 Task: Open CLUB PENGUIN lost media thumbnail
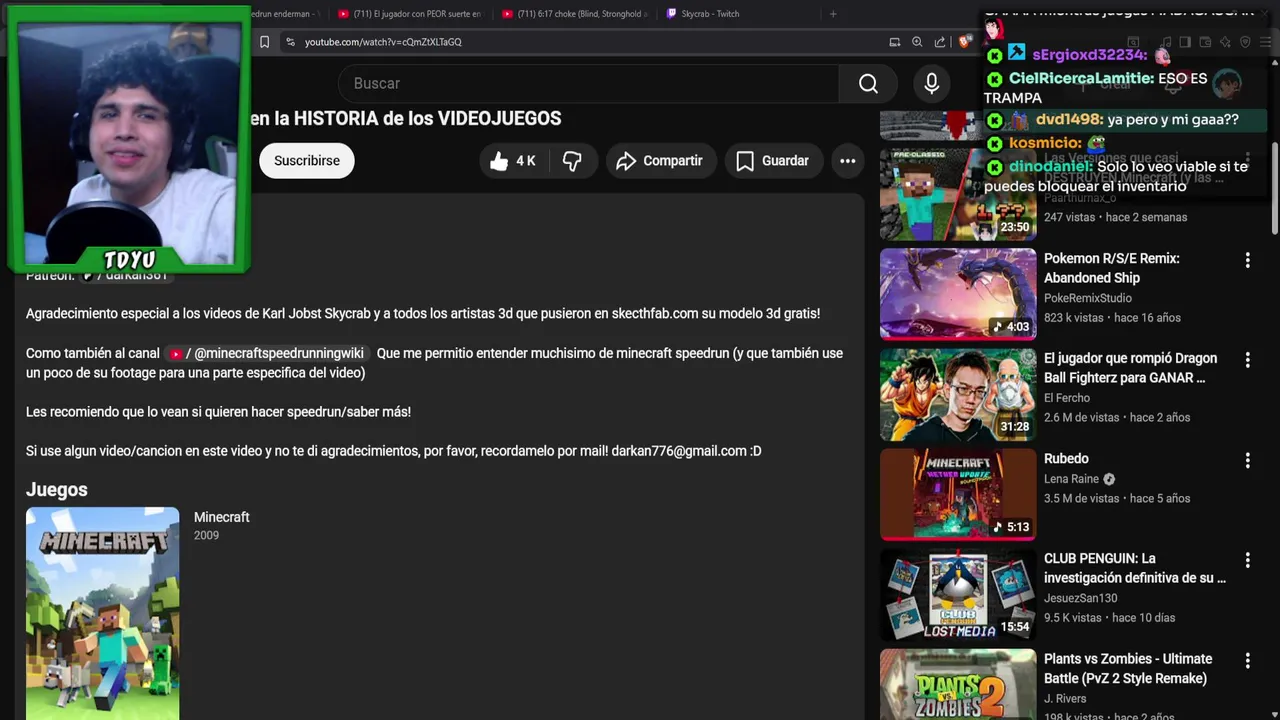coord(958,594)
